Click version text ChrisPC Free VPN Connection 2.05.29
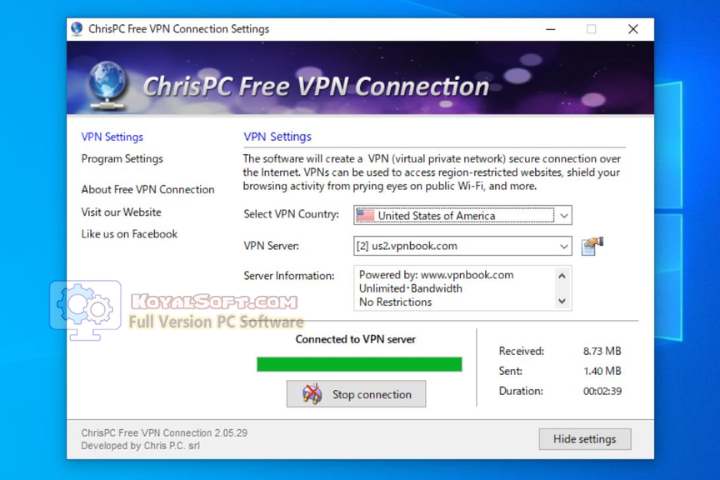The image size is (720, 480). tap(164, 433)
